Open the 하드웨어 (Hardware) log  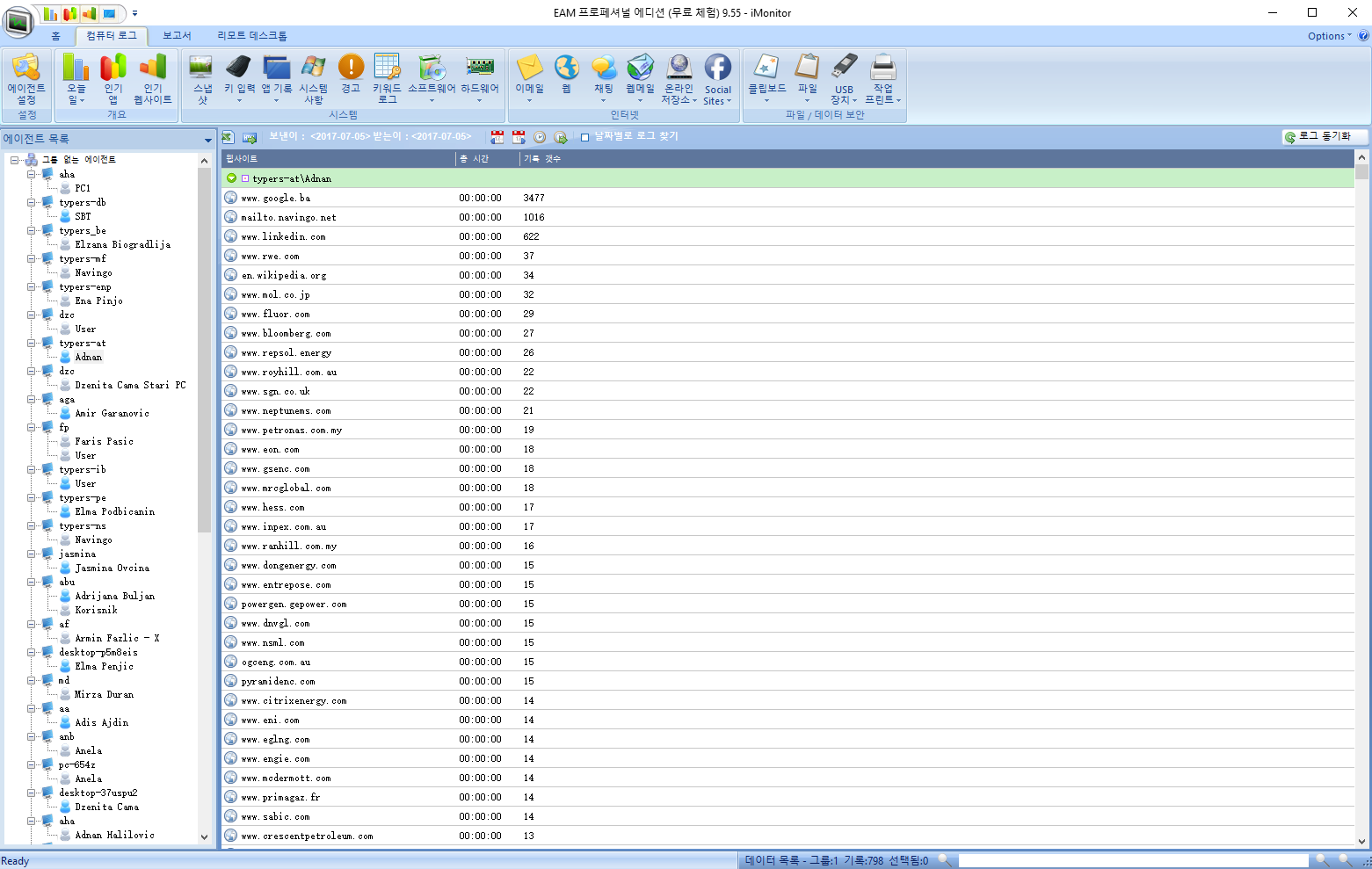tap(480, 79)
